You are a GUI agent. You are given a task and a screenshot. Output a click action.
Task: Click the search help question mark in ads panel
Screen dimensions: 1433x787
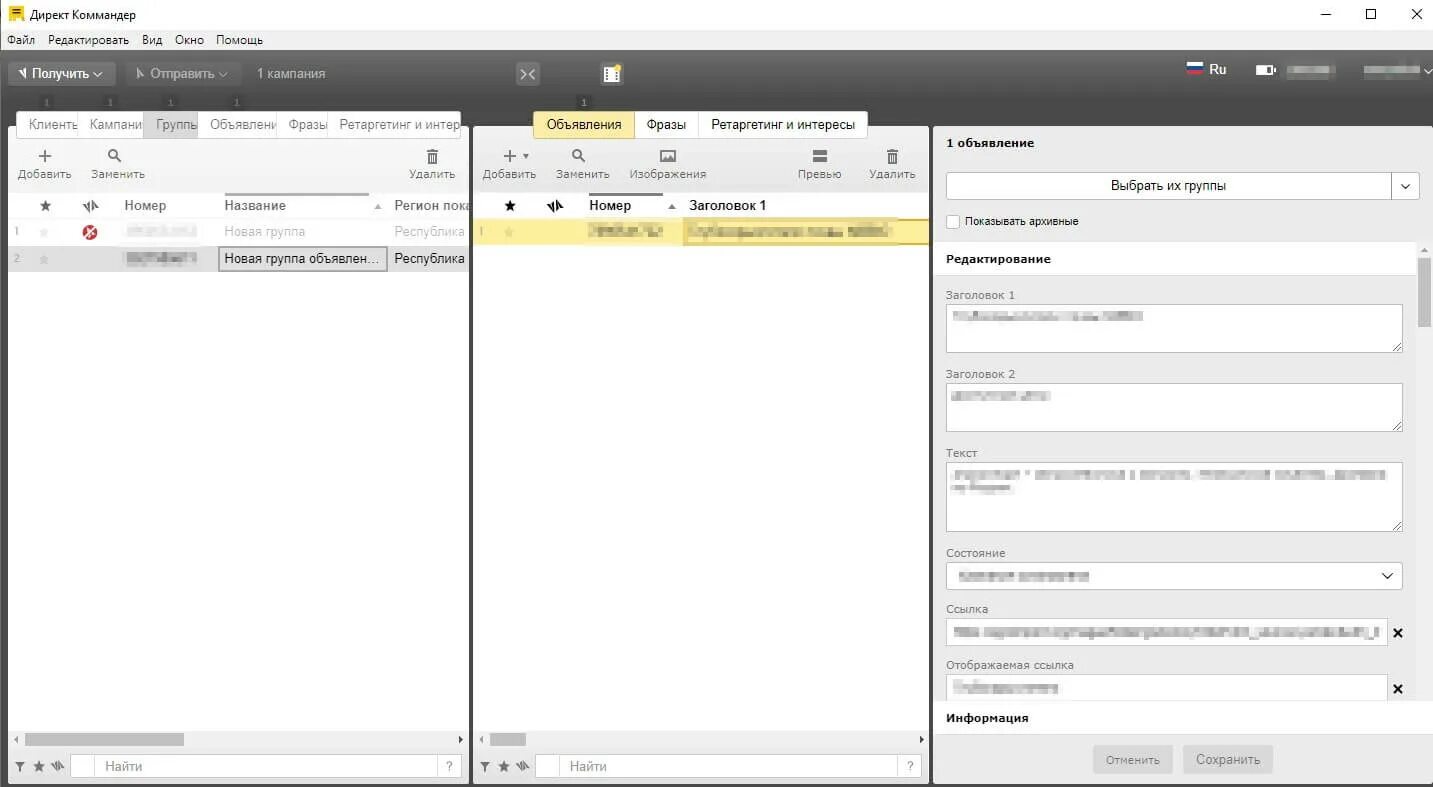point(910,767)
